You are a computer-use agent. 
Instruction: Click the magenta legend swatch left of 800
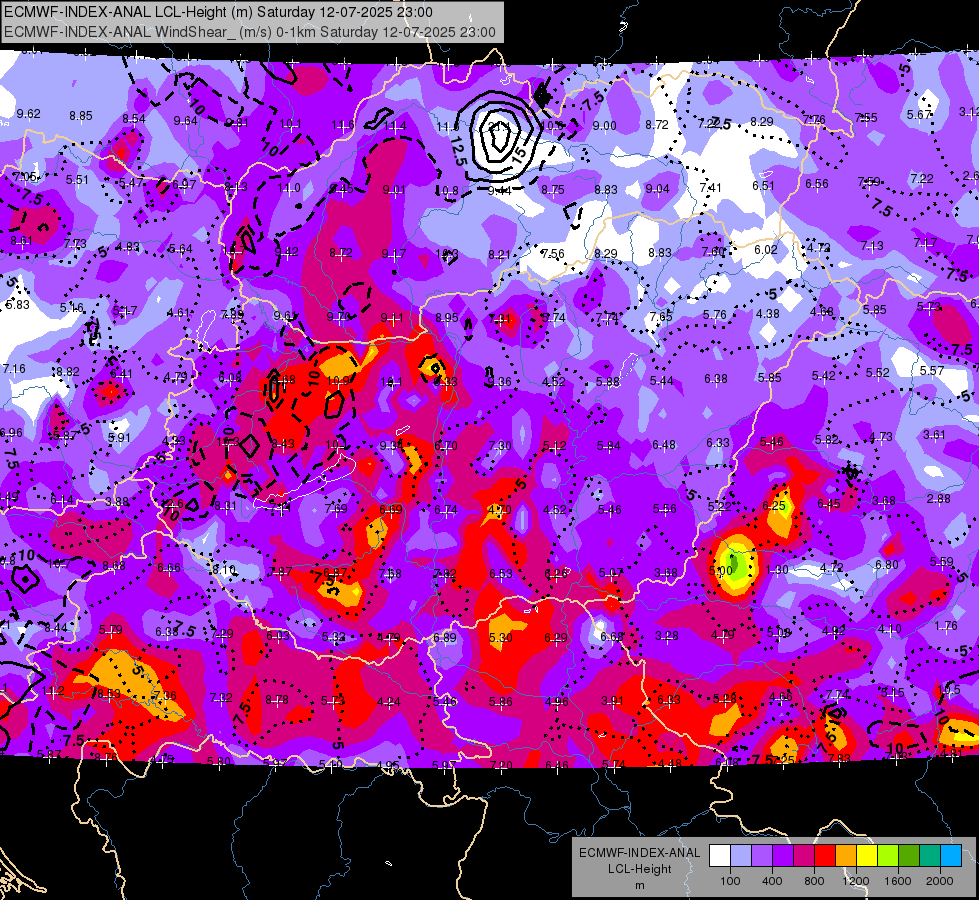[804, 856]
